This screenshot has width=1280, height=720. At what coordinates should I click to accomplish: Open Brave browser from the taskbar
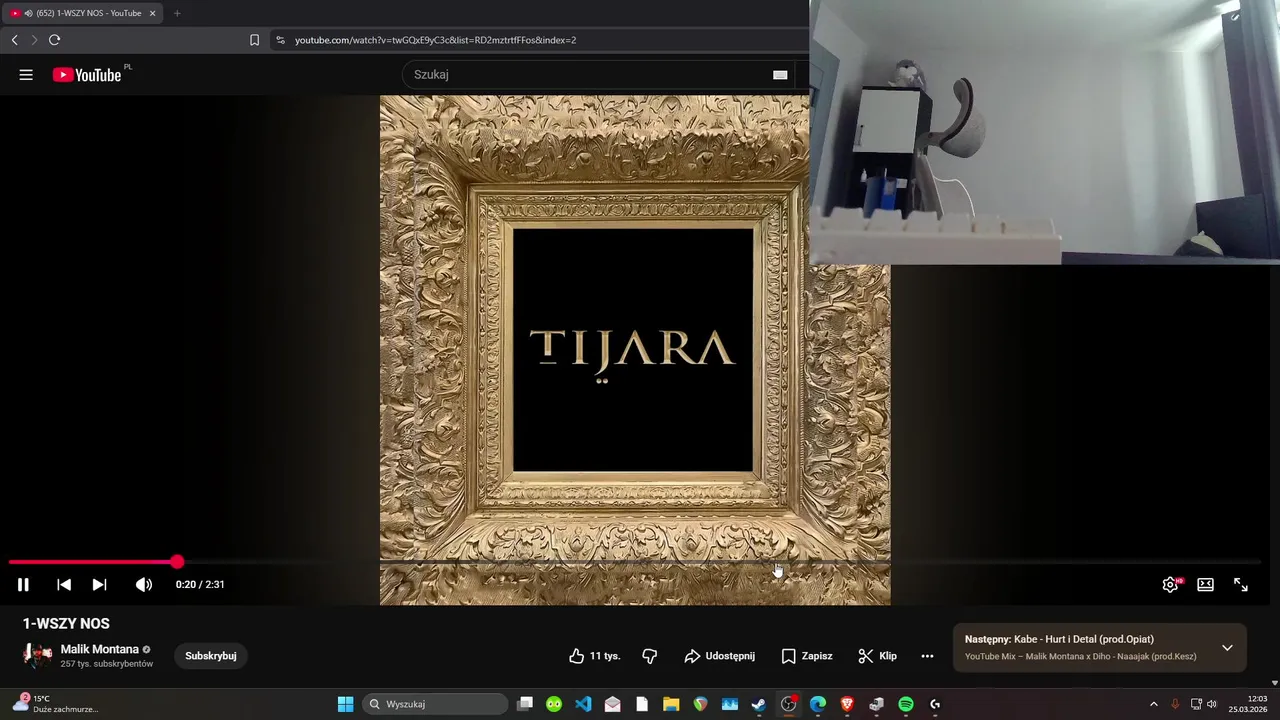point(847,704)
